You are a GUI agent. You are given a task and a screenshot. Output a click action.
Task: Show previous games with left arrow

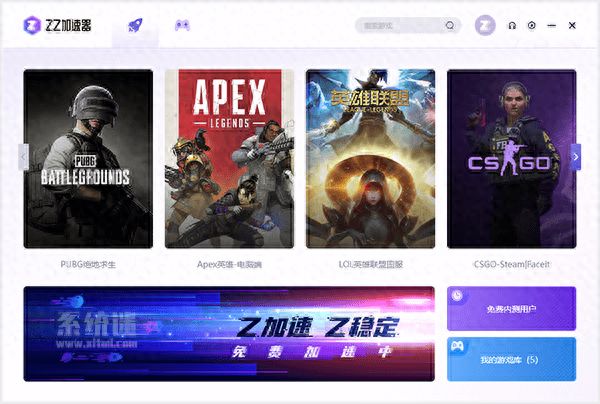pos(23,157)
